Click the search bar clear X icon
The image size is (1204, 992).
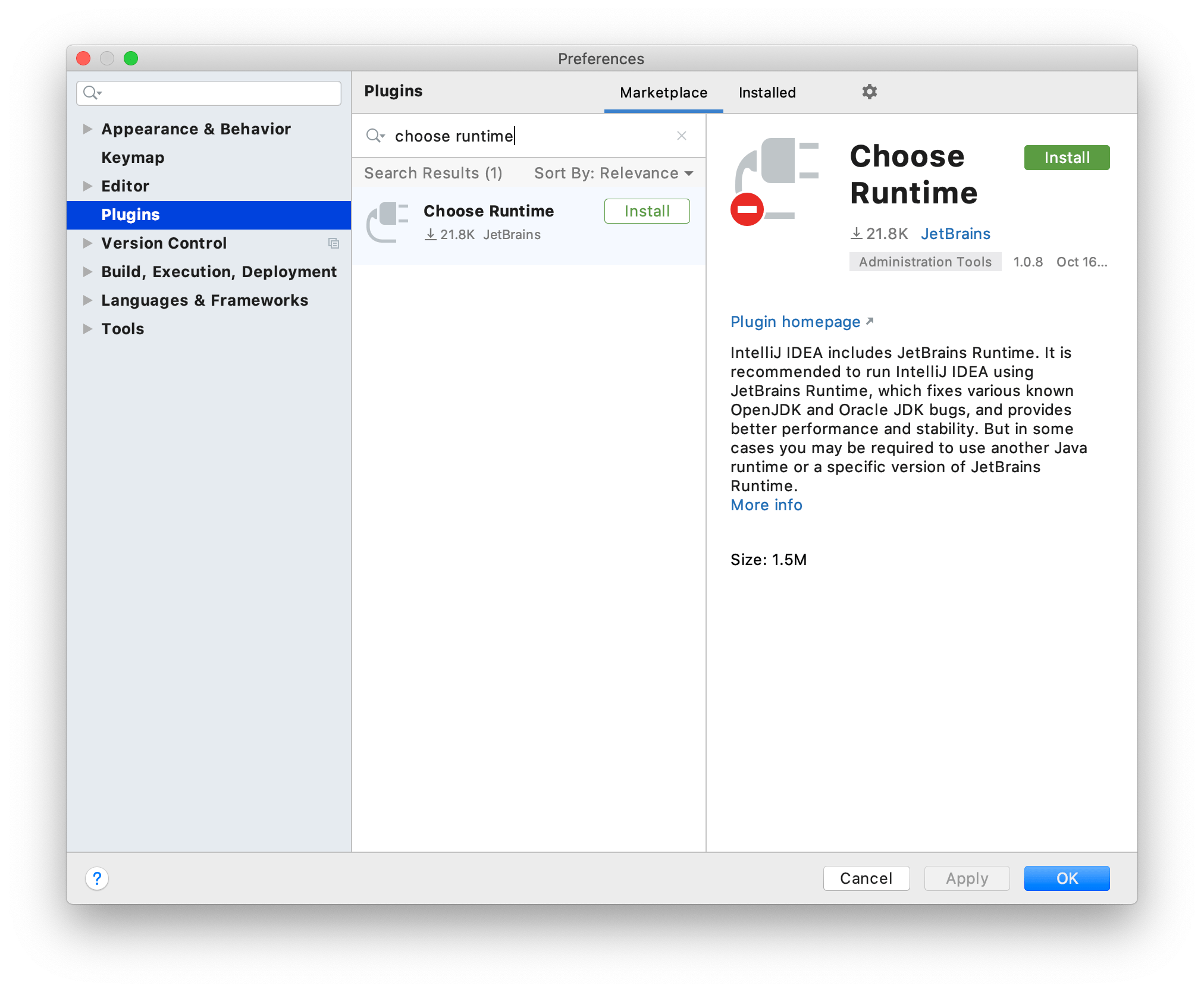pyautogui.click(x=681, y=135)
